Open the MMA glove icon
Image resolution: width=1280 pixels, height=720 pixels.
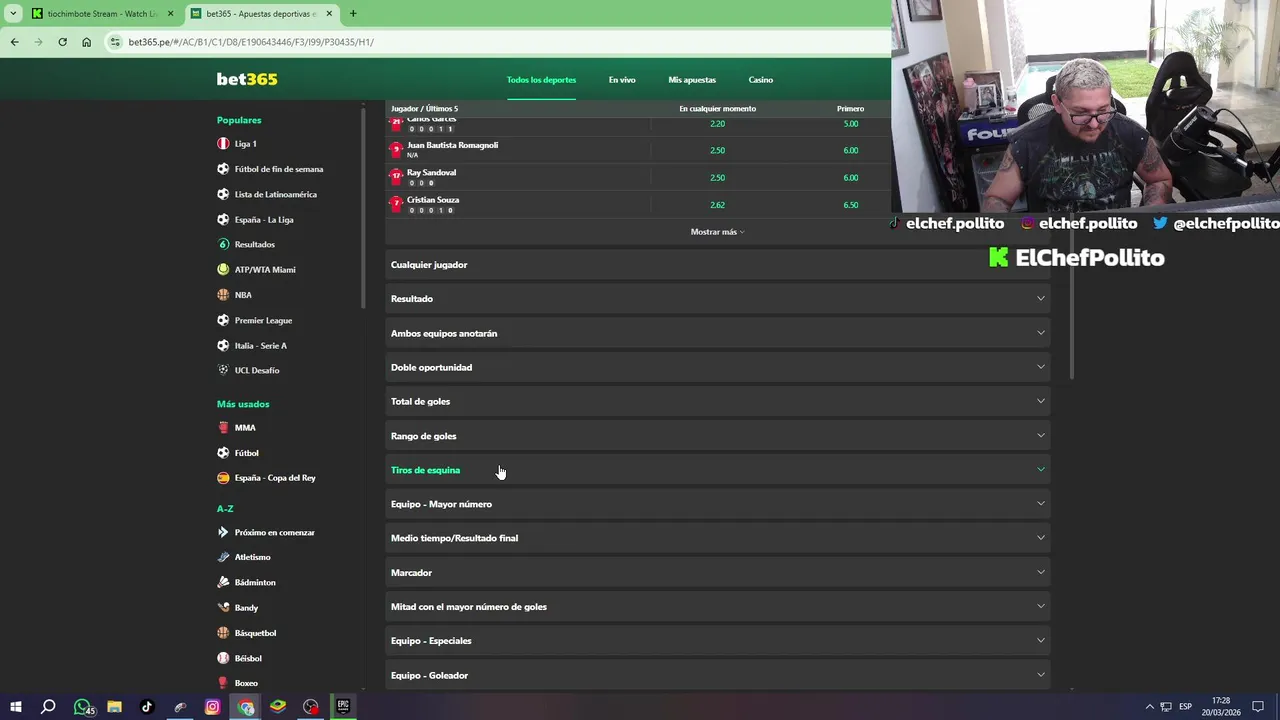click(223, 428)
